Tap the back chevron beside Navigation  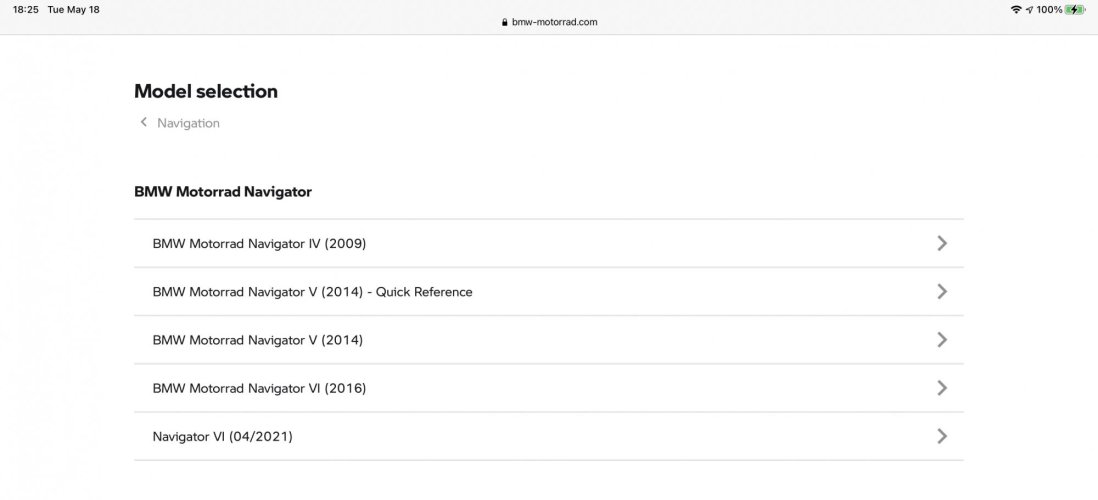pos(144,123)
